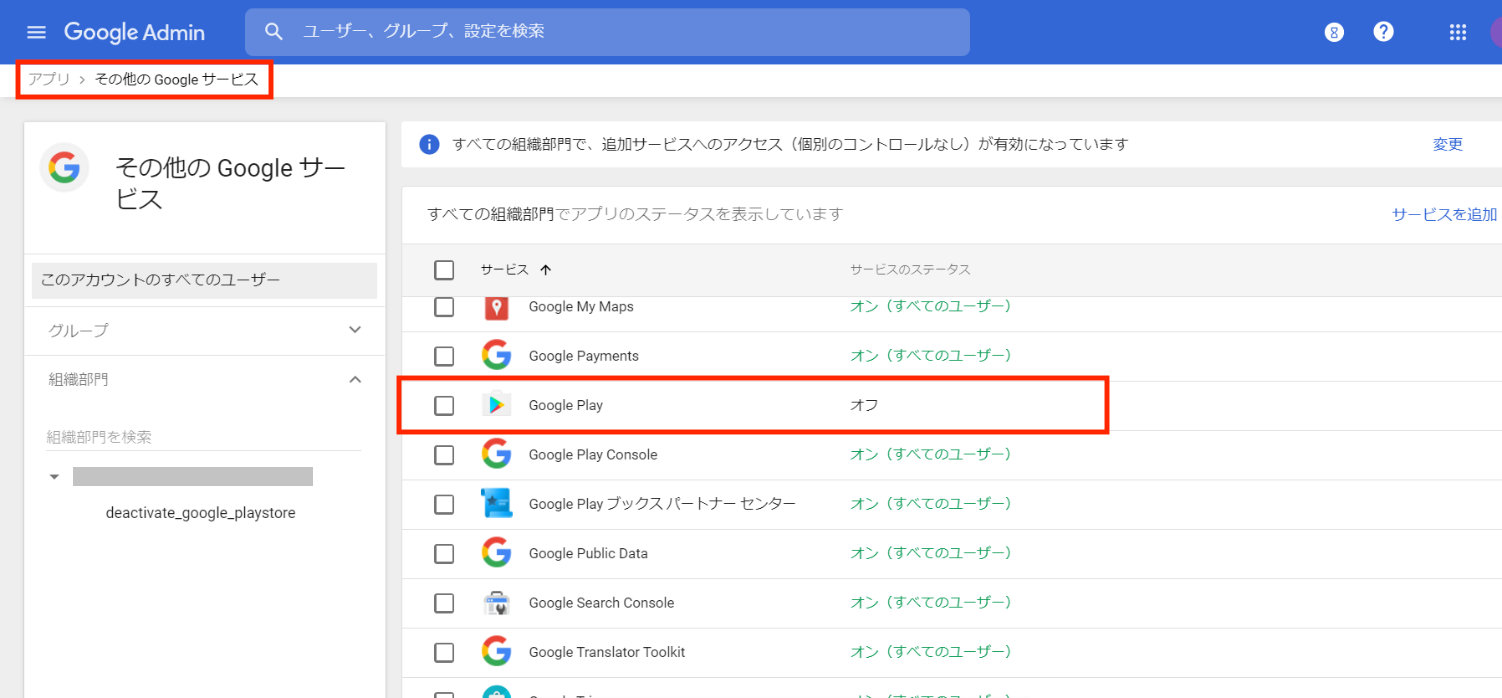
Task: Select このアカウントのすべてのユーザー
Action: pyautogui.click(x=204, y=280)
